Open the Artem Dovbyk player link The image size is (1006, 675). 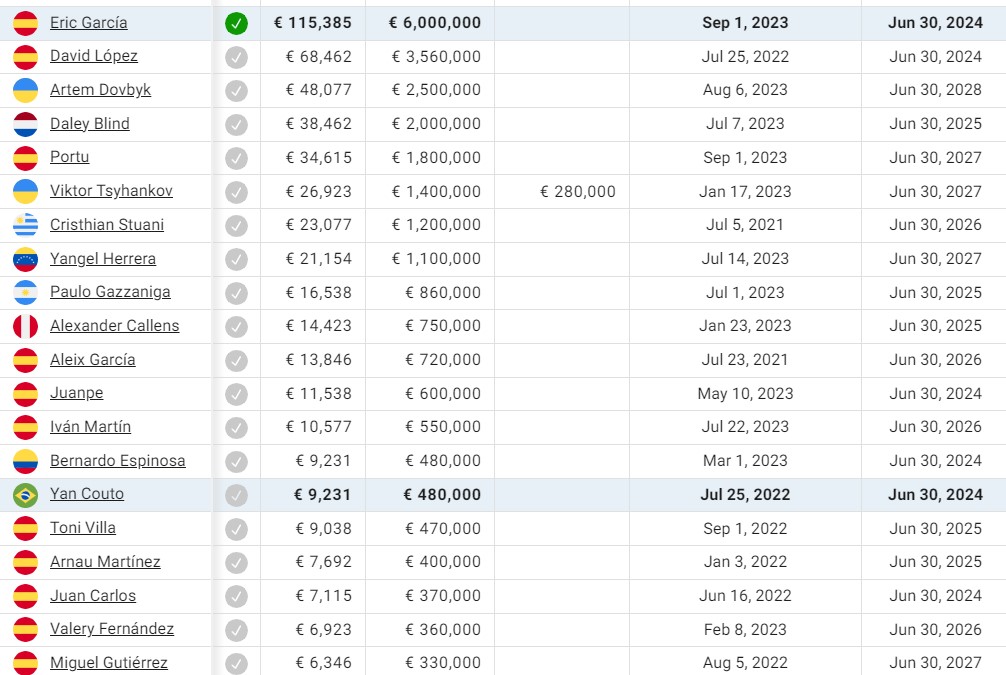100,90
